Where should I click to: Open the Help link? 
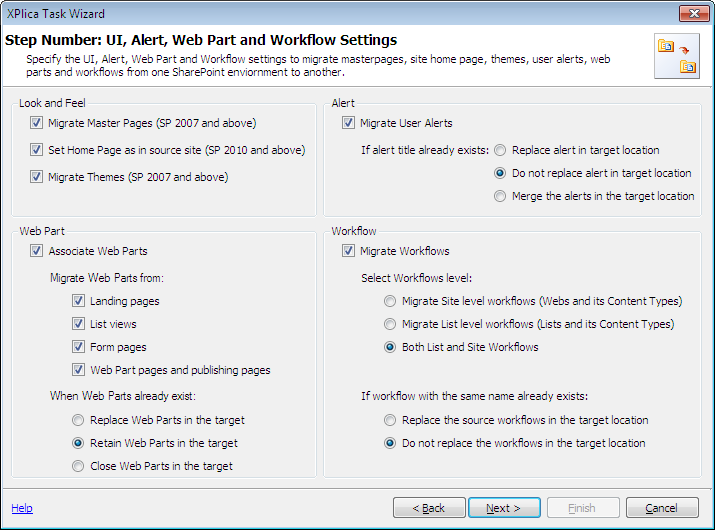(22, 508)
